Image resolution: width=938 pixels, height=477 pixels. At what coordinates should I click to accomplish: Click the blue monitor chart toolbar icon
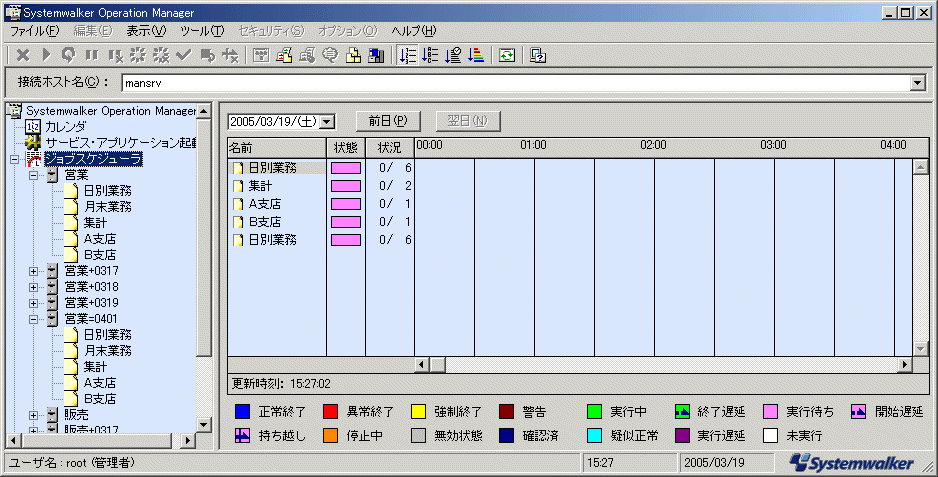point(376,56)
